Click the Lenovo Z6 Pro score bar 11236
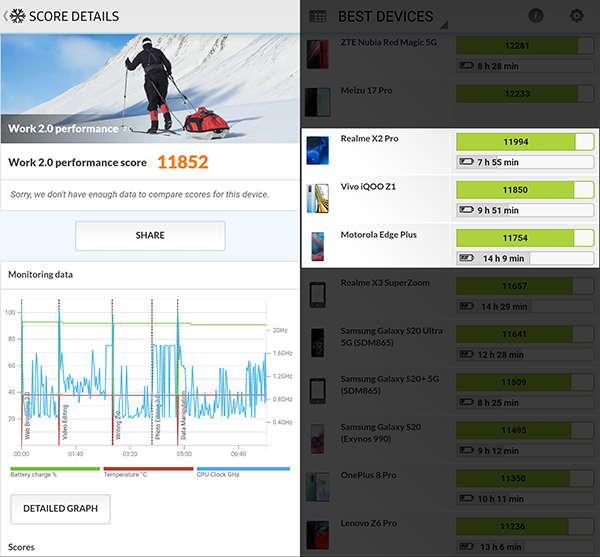Screen dimensions: 600x557 tap(525, 527)
